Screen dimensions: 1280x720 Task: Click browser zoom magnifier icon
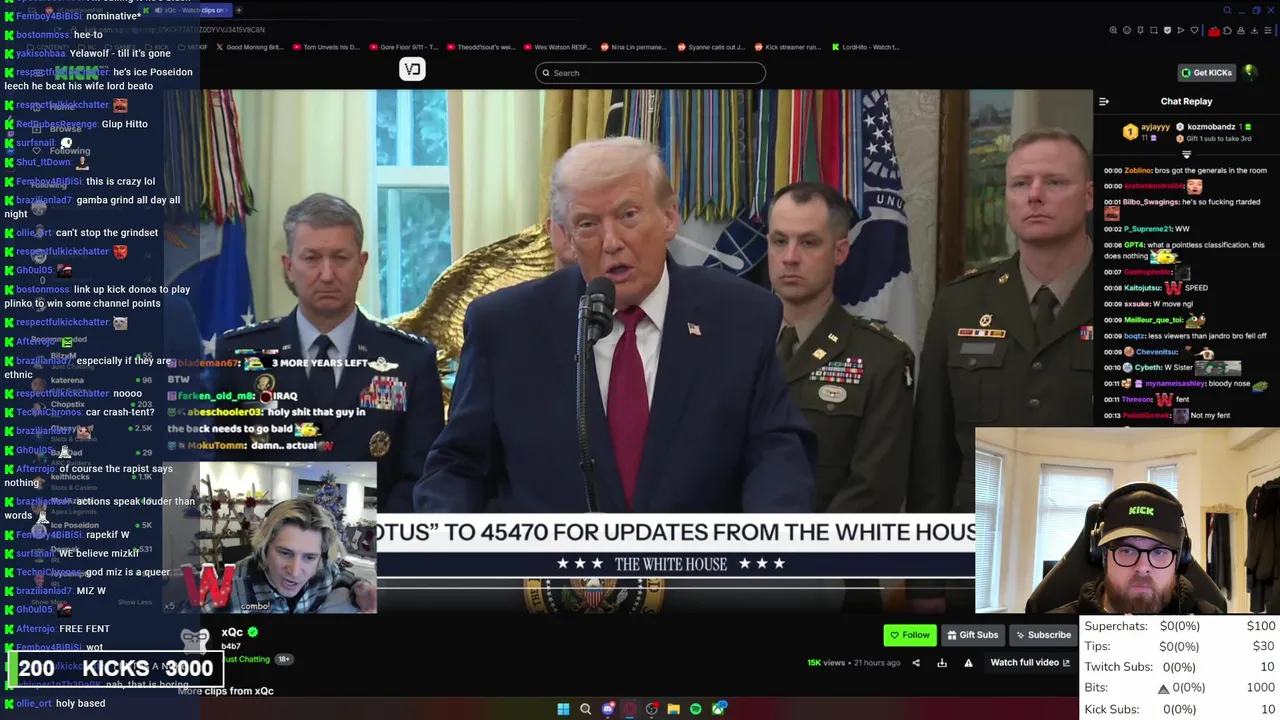click(1113, 30)
